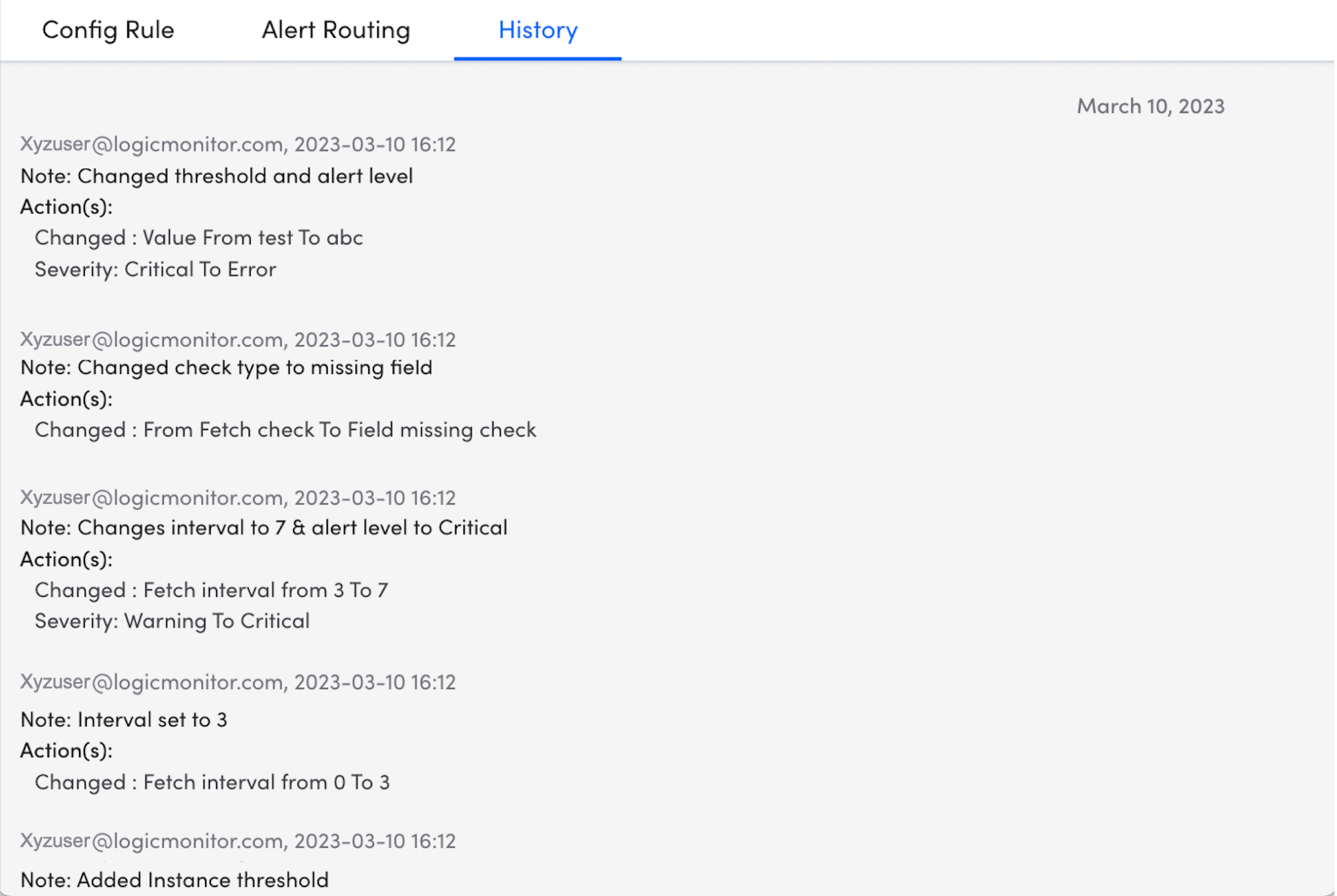Select the "Fetch interval from 3 To 7" line
The width and height of the screenshot is (1337, 896).
click(x=211, y=590)
